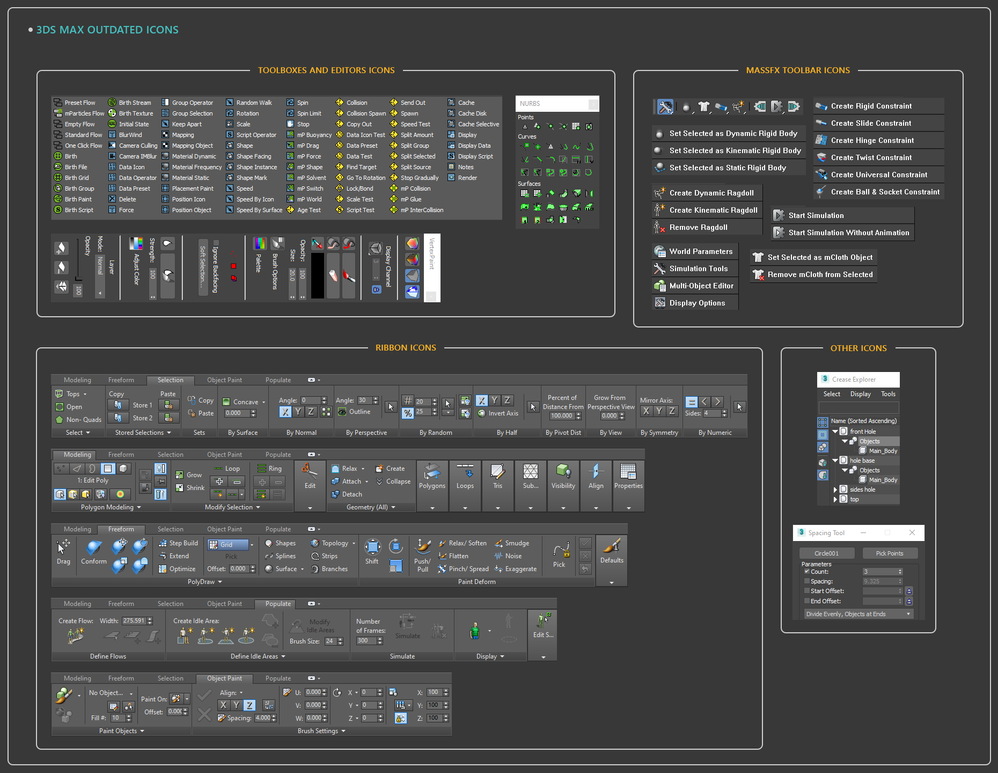Viewport: 998px width, 773px height.
Task: Click the mCloth shirt icon in MassFX toolbar
Action: click(703, 107)
